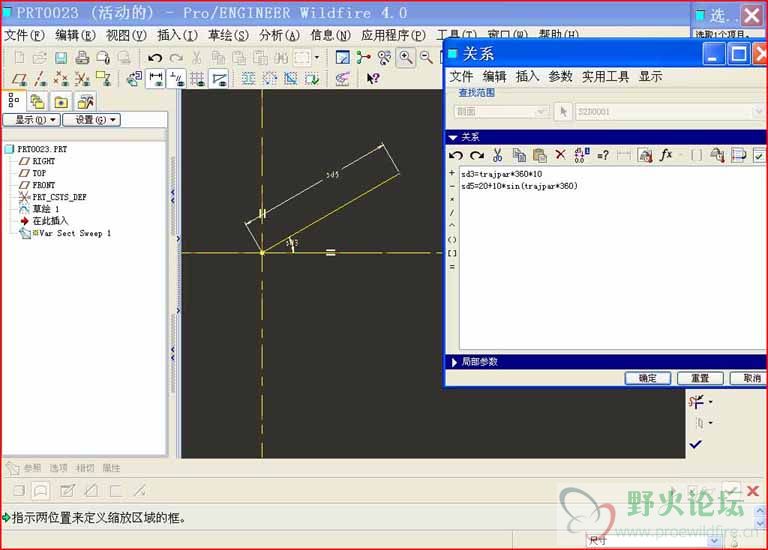Open the selection box dropdown arrow in toolbar
The width and height of the screenshot is (768, 550).
coord(317,58)
